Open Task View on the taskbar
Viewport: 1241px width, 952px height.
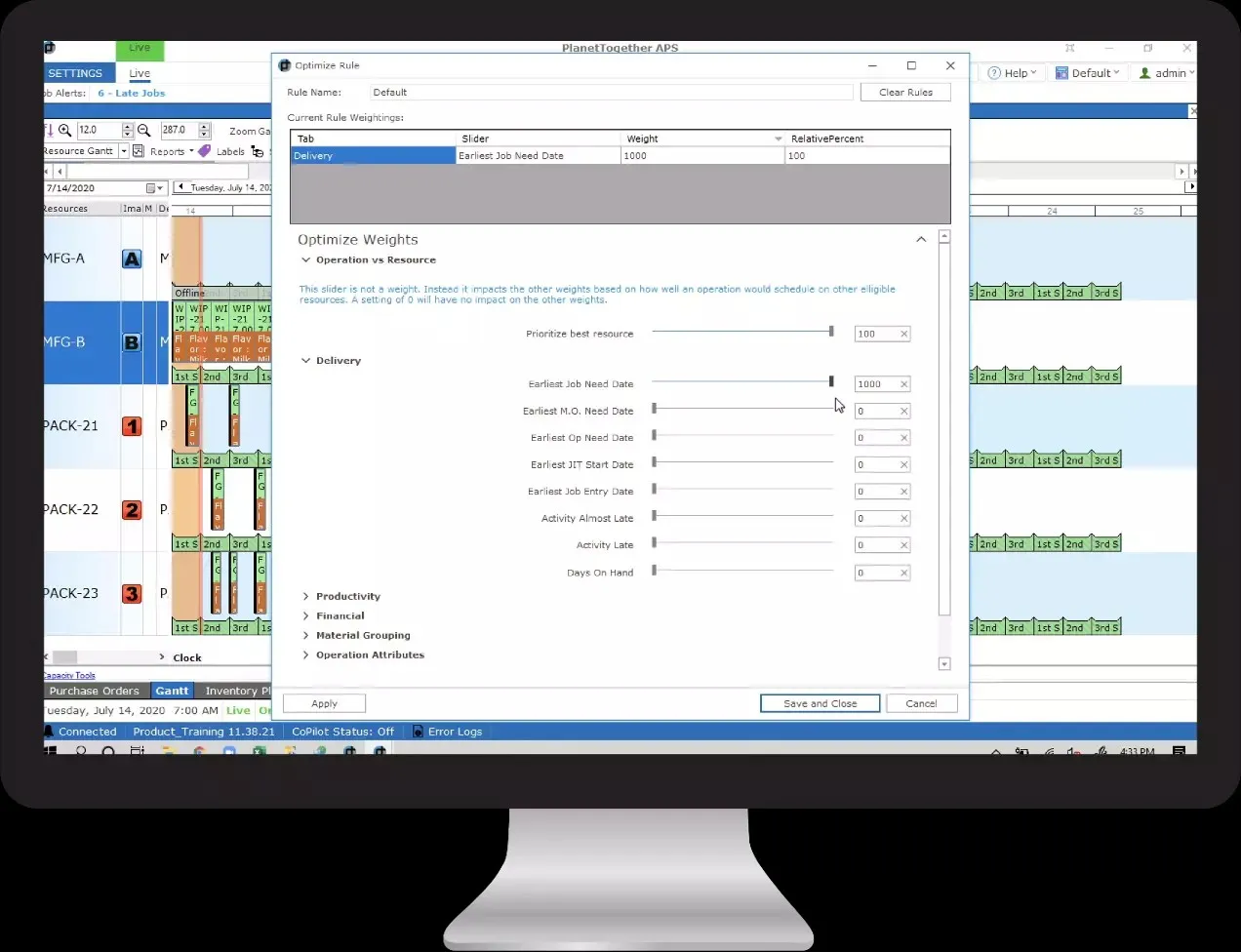coord(137,751)
